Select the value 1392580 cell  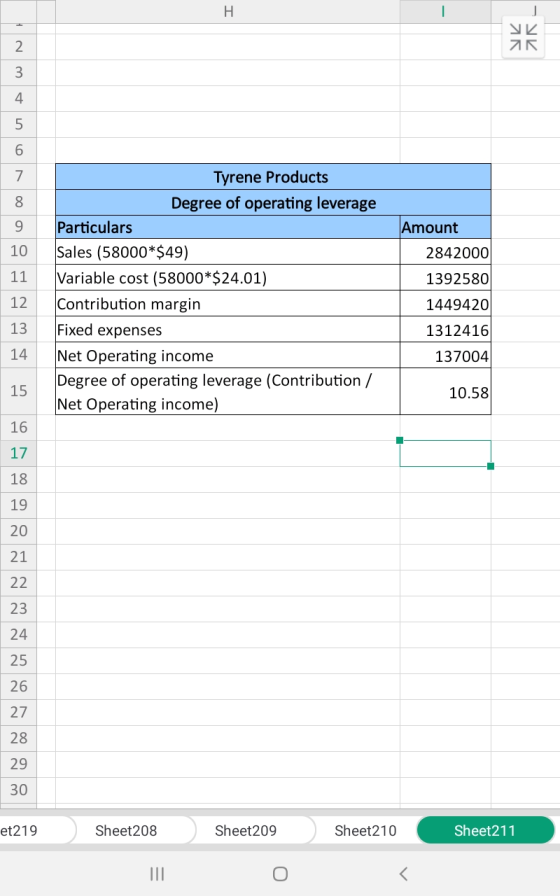[445, 278]
